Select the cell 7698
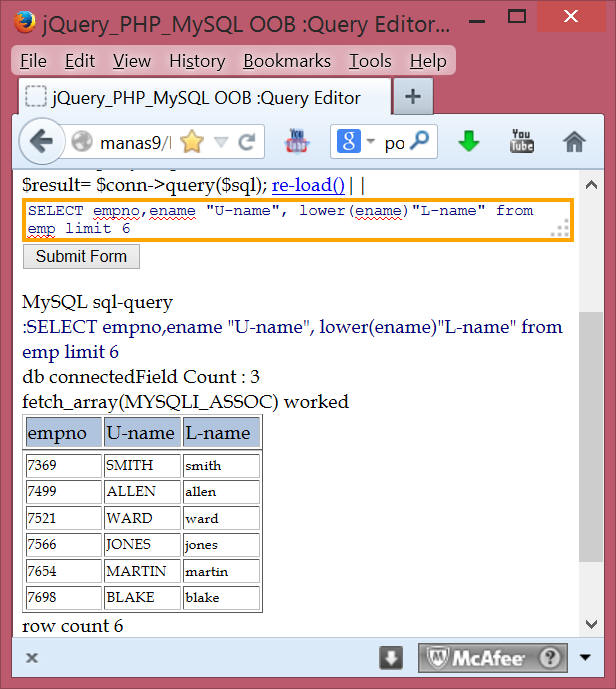The width and height of the screenshot is (616, 689). 64,598
